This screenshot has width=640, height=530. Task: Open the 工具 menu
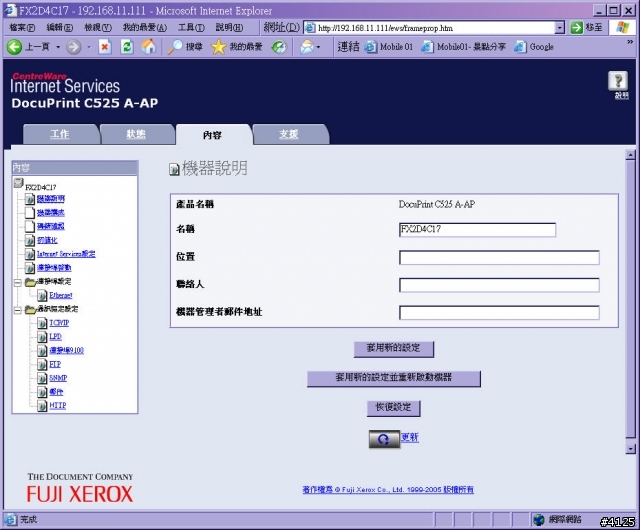[191, 27]
